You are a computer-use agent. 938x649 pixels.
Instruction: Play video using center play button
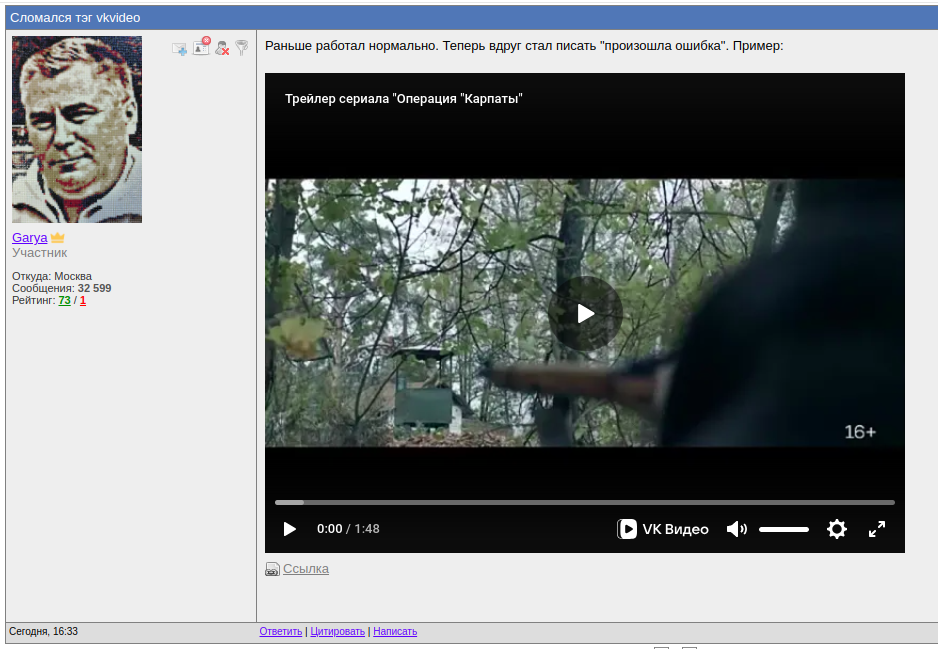pyautogui.click(x=585, y=313)
